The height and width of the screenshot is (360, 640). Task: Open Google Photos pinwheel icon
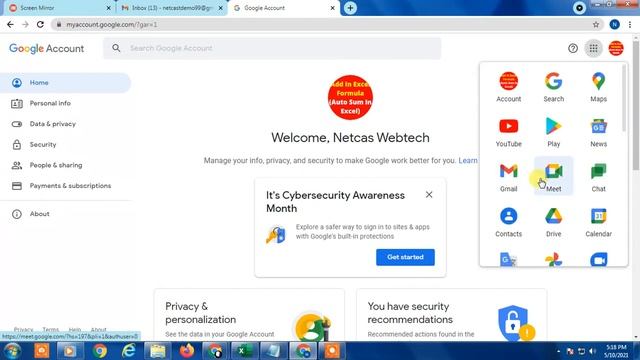[553, 260]
